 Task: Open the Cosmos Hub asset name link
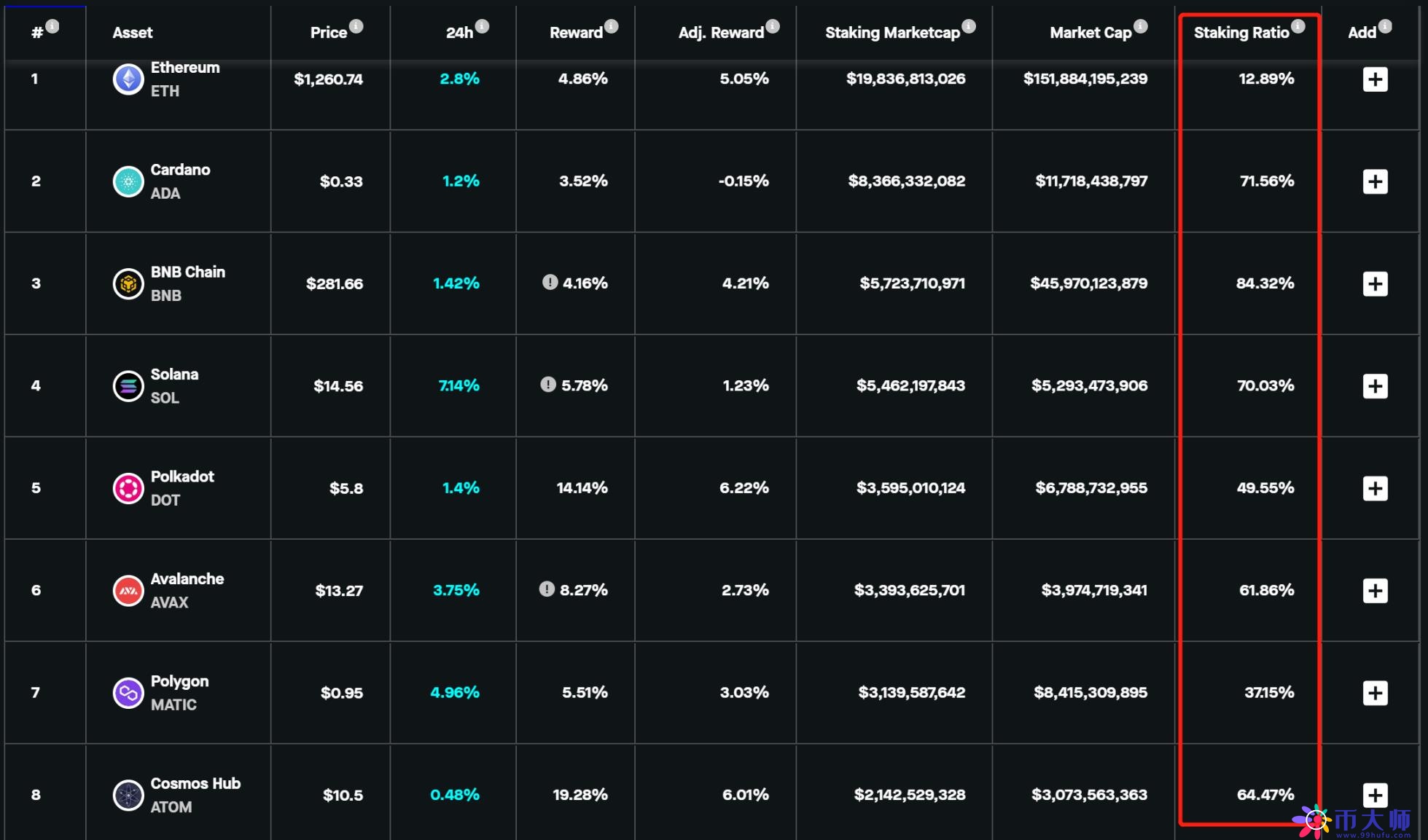[x=195, y=784]
